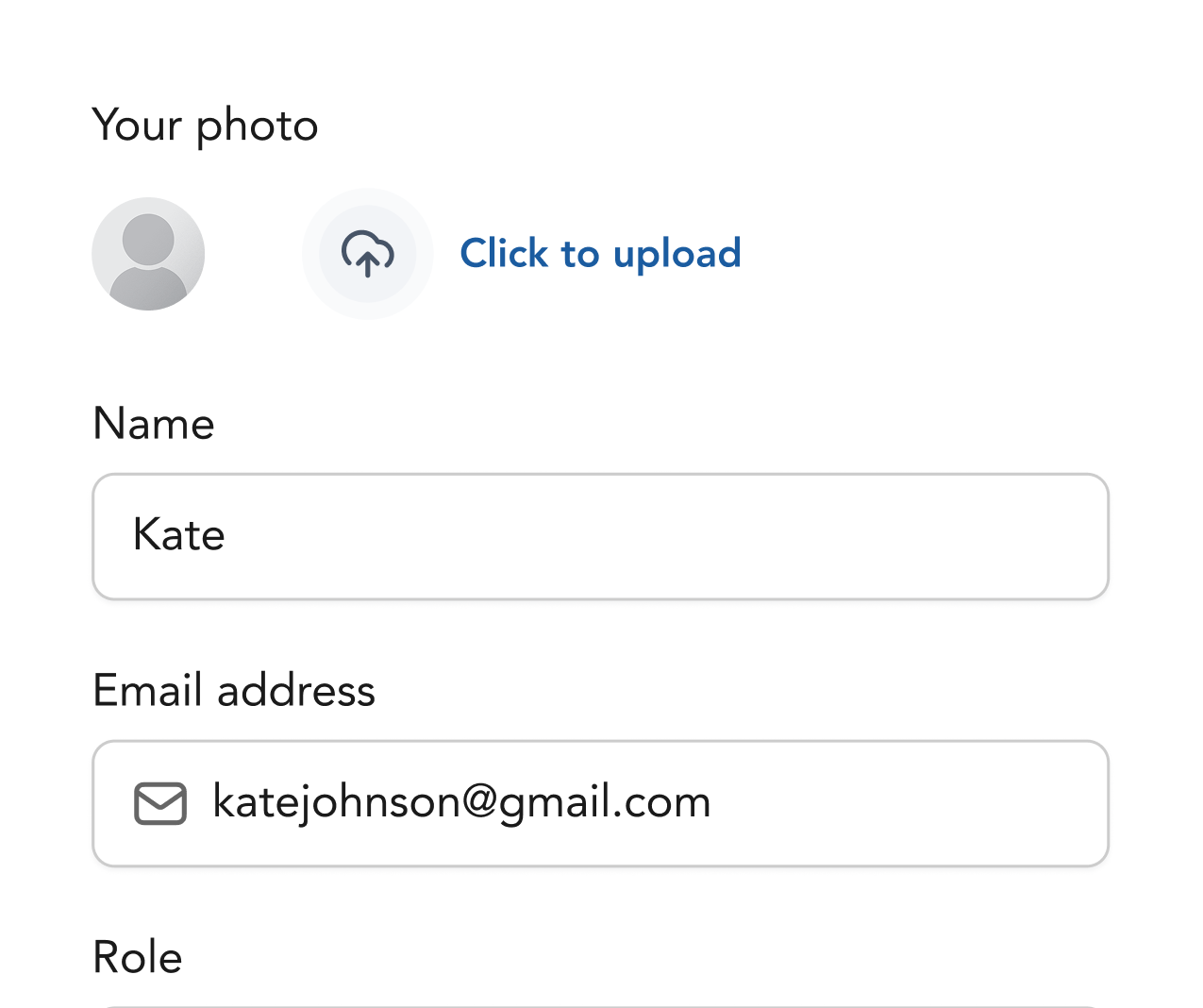This screenshot has height=1008, width=1203.
Task: Click the envelope icon in the email field
Action: point(160,803)
